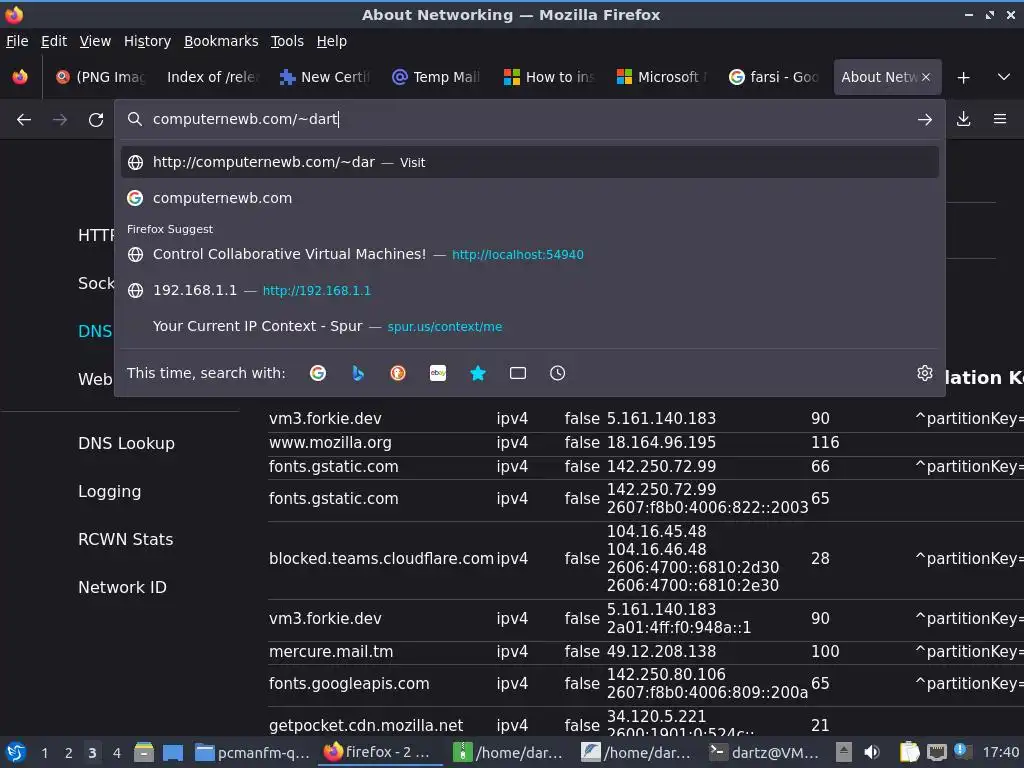The height and width of the screenshot is (768, 1024).
Task: Click fonts.googleapis.com hostname cell
Action: pyautogui.click(x=349, y=684)
